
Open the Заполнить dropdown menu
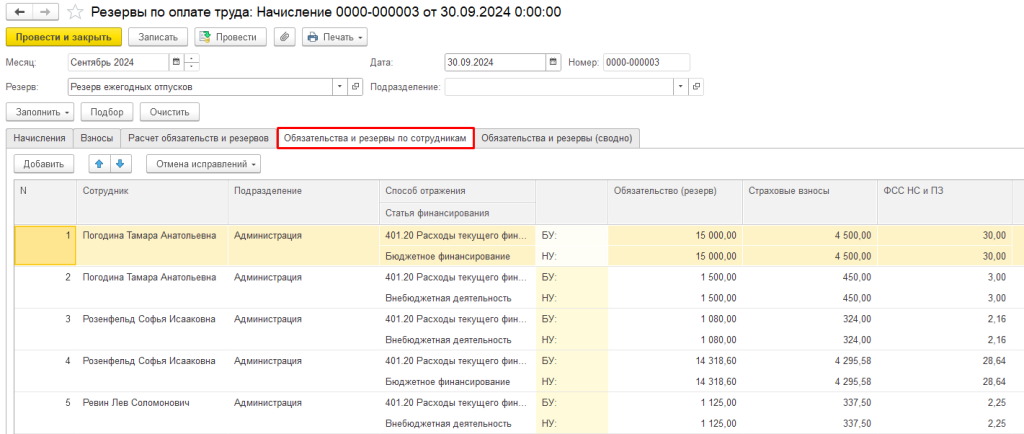tap(40, 112)
